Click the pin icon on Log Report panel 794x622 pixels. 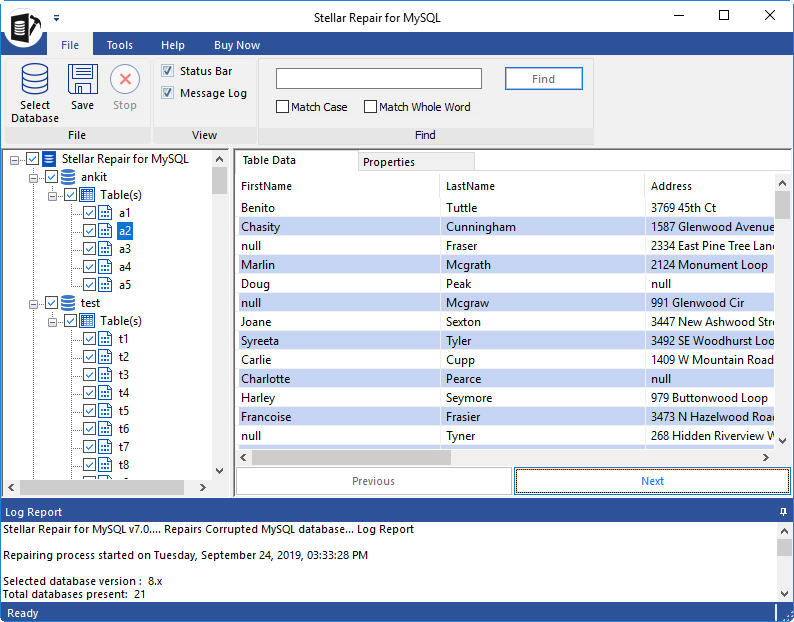tap(783, 512)
